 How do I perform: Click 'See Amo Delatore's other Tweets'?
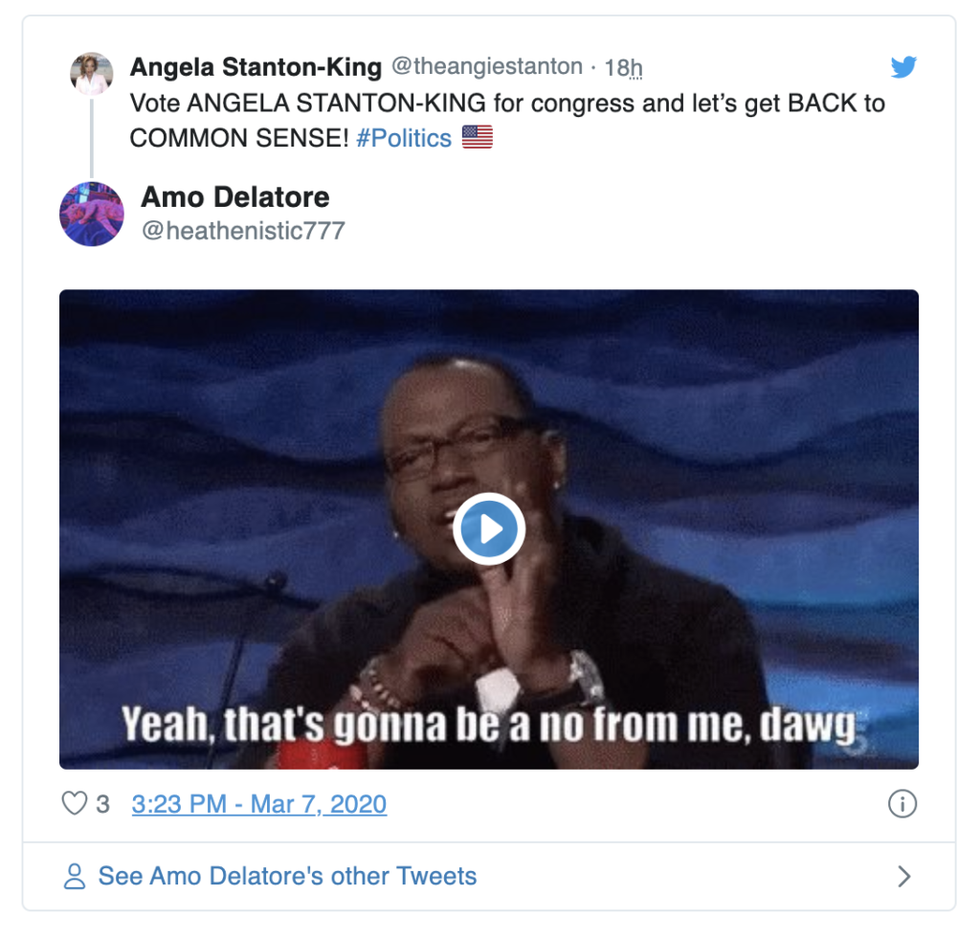[x=287, y=877]
